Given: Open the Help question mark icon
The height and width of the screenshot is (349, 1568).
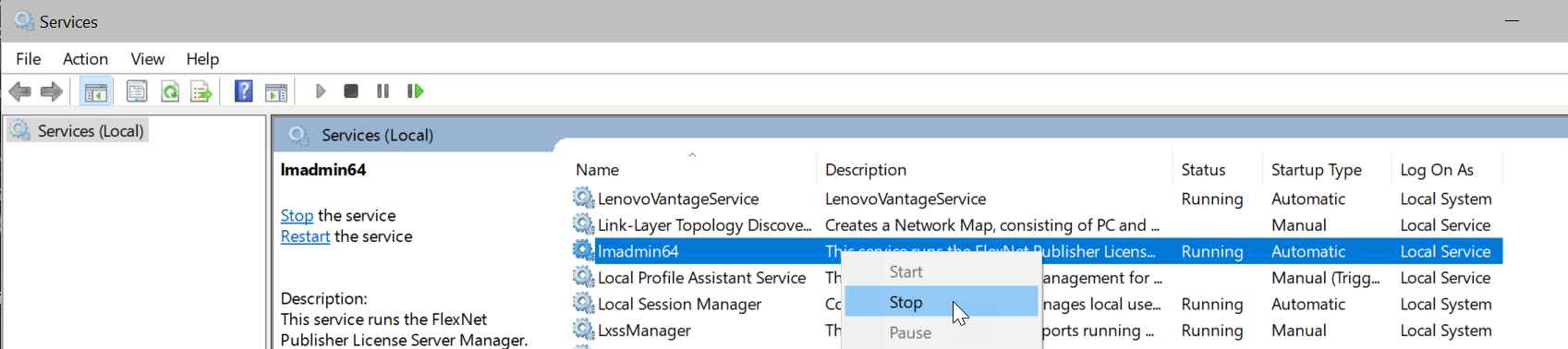Looking at the screenshot, I should coord(244,91).
